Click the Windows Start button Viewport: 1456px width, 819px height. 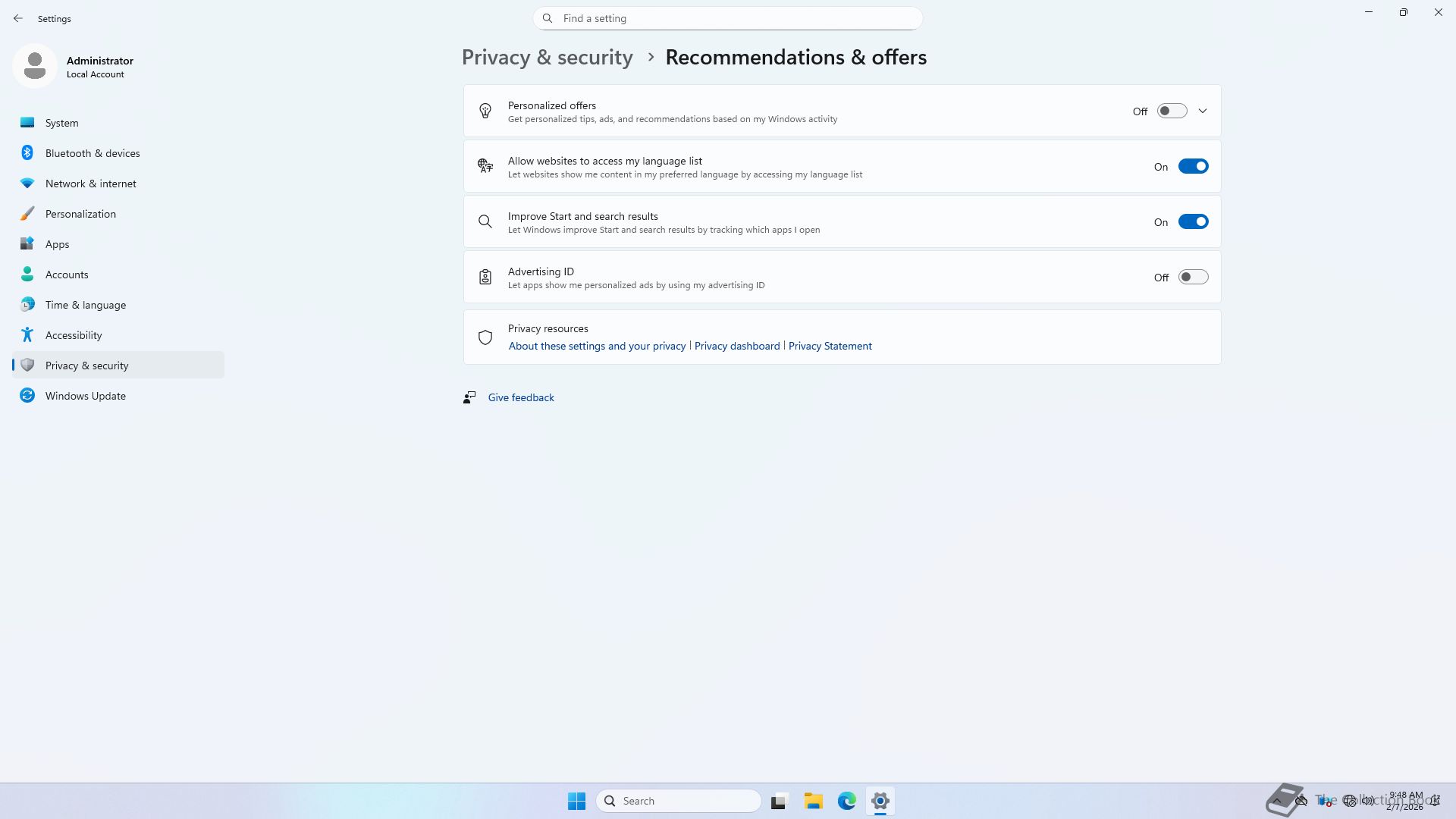[576, 801]
